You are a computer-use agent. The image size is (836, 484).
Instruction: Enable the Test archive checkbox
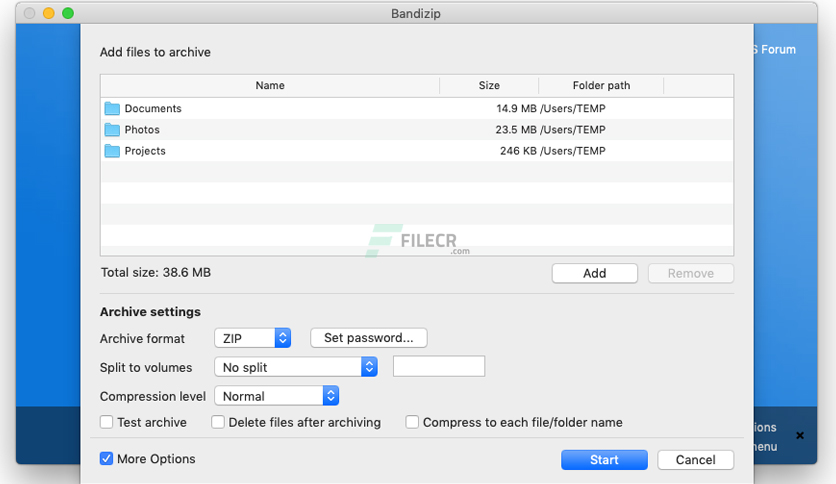[107, 422]
